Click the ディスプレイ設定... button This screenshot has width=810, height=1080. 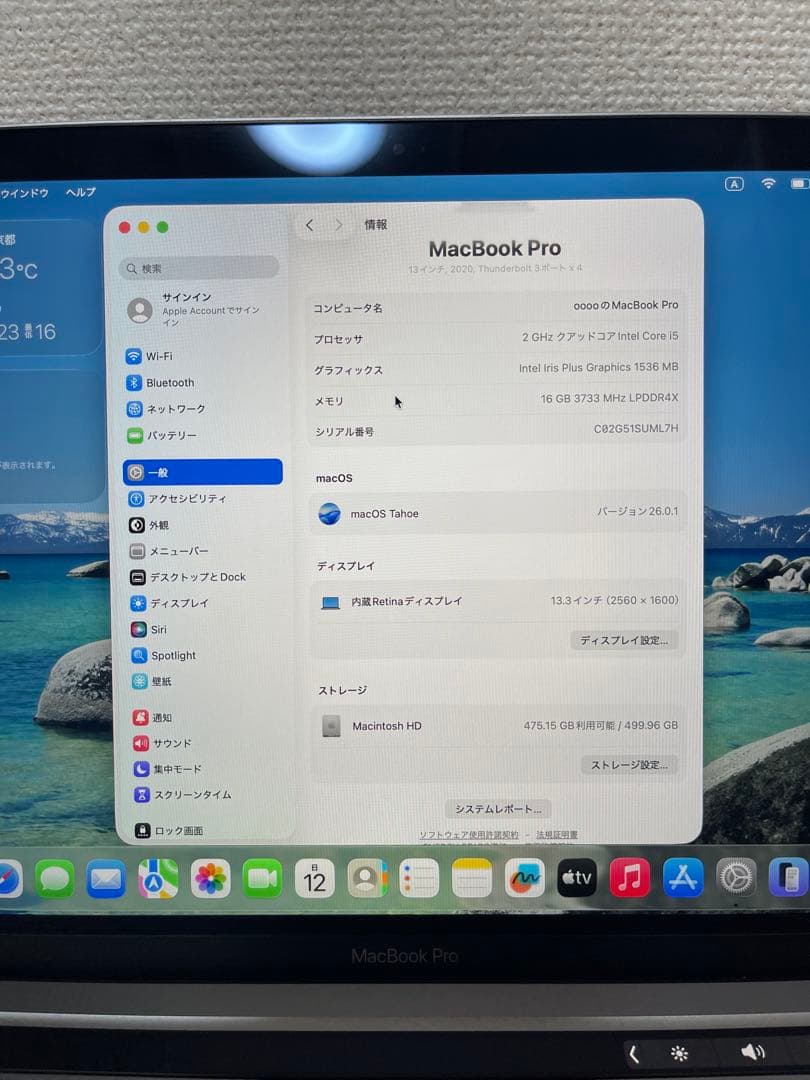tap(624, 640)
